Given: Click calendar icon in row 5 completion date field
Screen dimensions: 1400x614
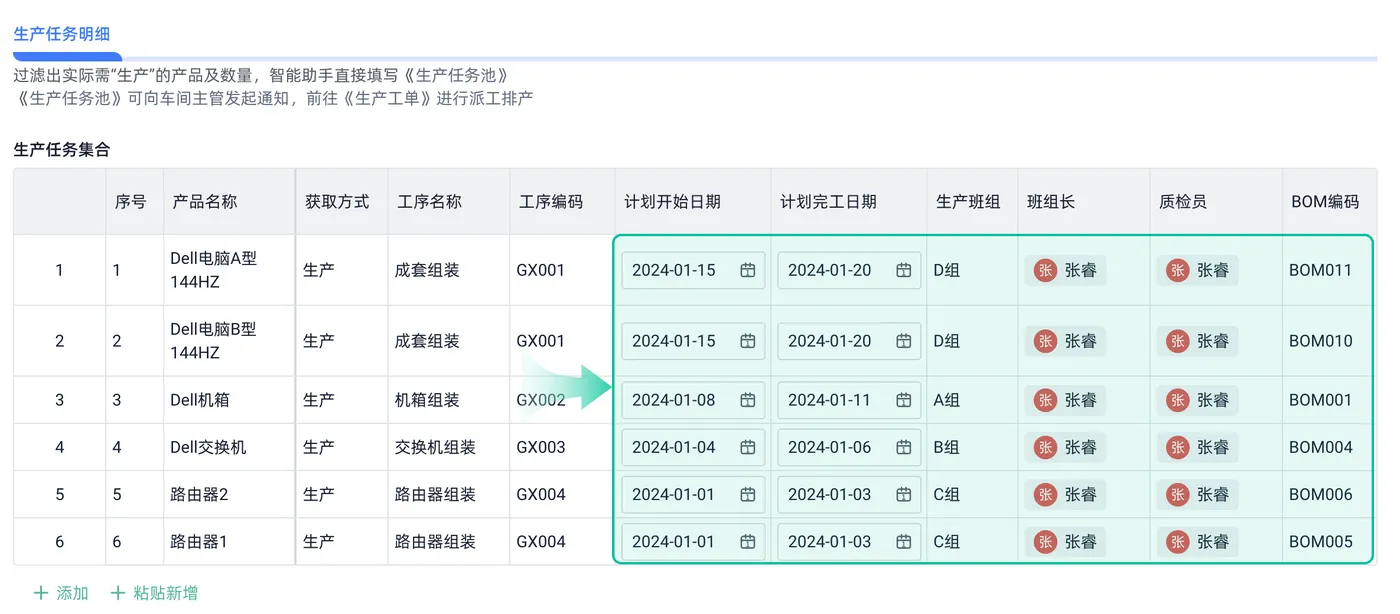Looking at the screenshot, I should (903, 494).
